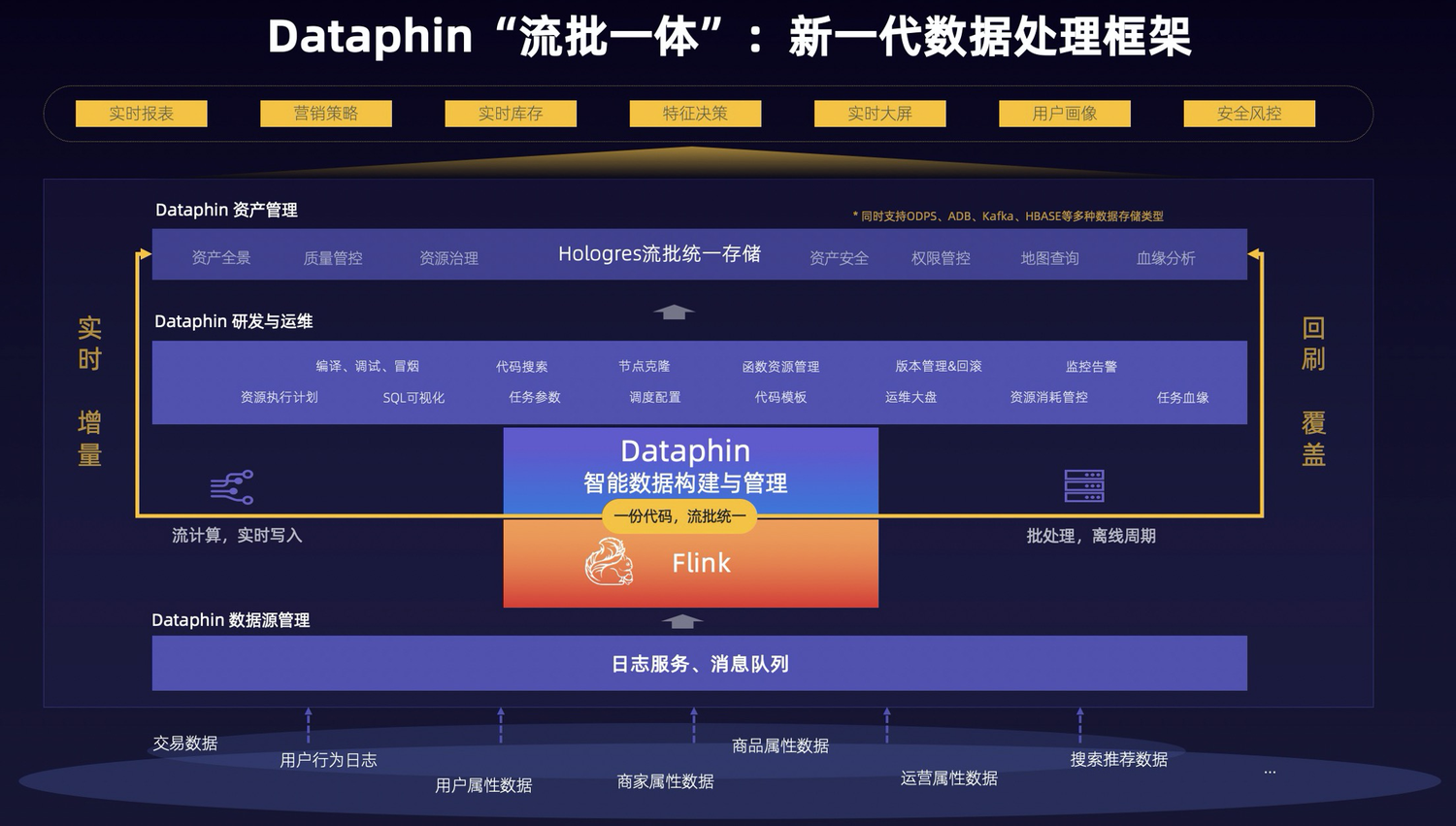Click the Dataphin 研发与运维 heading
The height and width of the screenshot is (826, 1456).
tap(234, 321)
